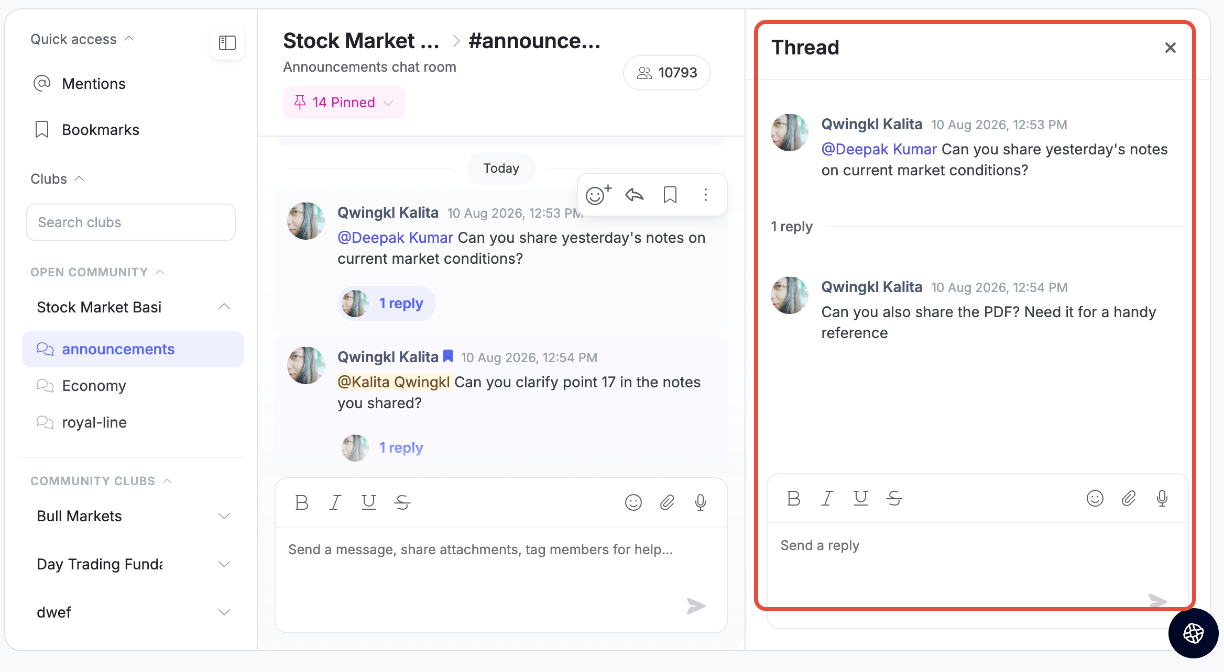Viewport: 1224px width, 672px height.
Task: Click the Search clubs field
Action: 131,222
